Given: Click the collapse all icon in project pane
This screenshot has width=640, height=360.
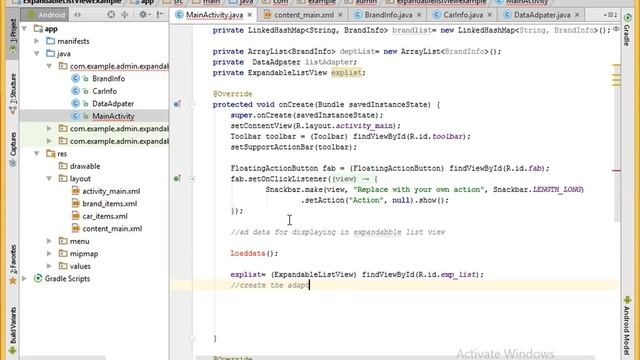Looking at the screenshot, I should click(124, 15).
